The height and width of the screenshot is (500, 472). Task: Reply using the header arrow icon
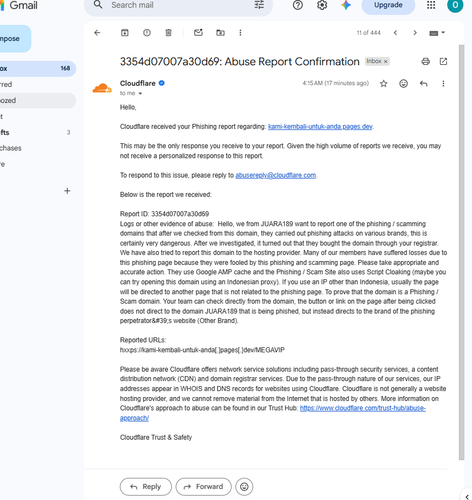(x=424, y=84)
